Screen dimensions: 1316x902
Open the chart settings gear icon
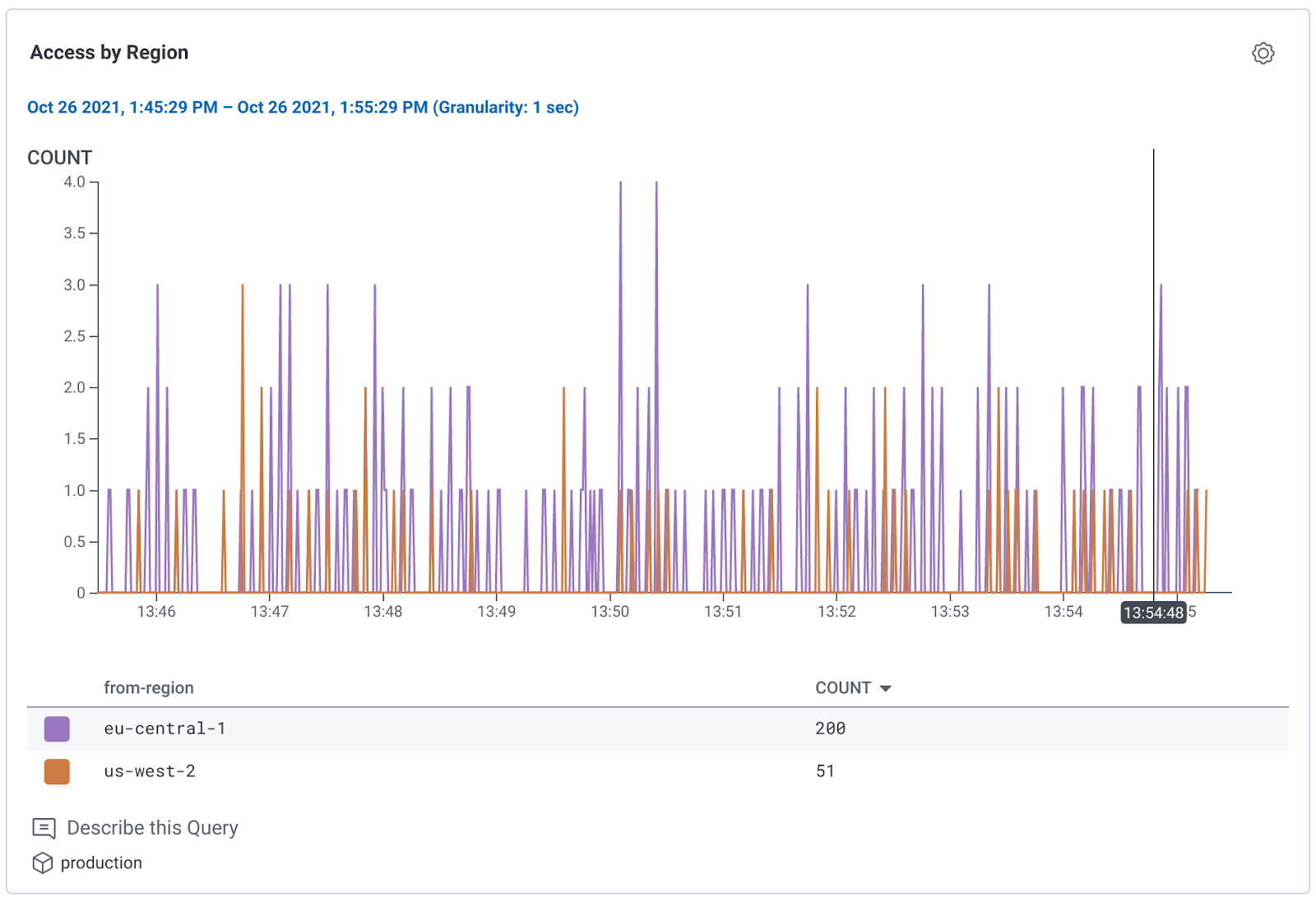1263,53
